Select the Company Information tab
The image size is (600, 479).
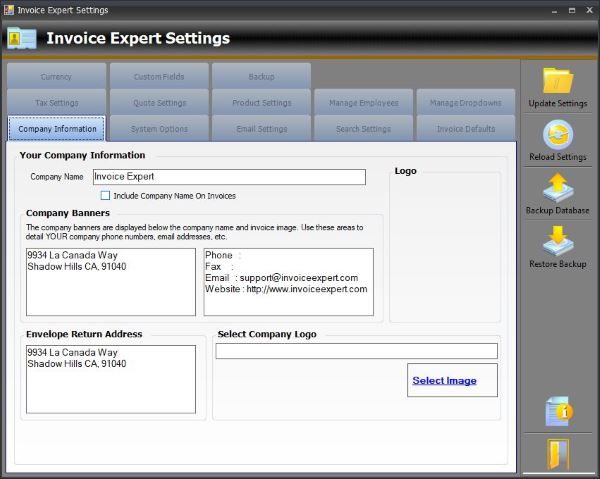click(57, 129)
